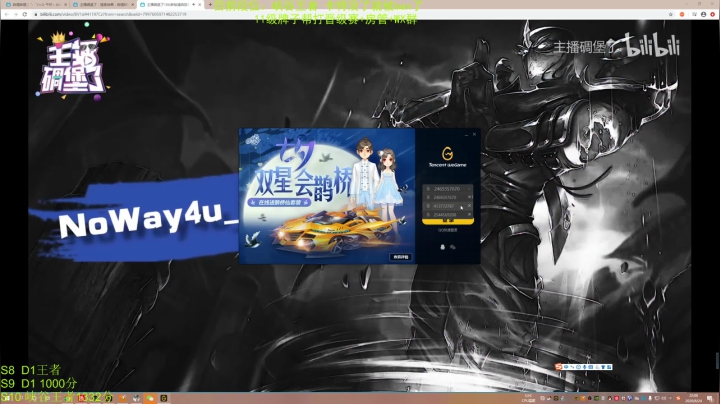Screen dimensions: 720x404
Task: Open the green WeChat taskbar icon
Action: [x=150, y=398]
